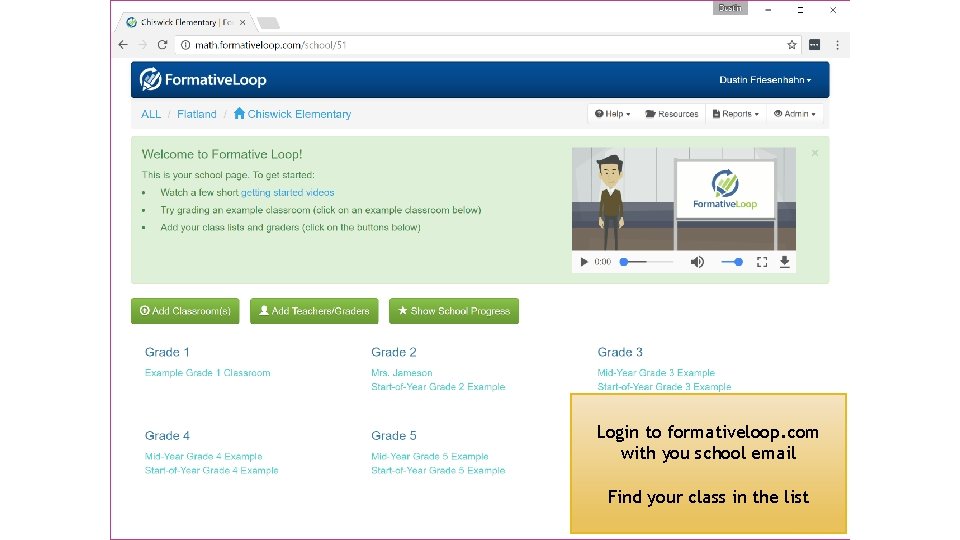960x540 pixels.
Task: Click Welcome to Formative Loop! heading
Action: pyautogui.click(x=222, y=154)
